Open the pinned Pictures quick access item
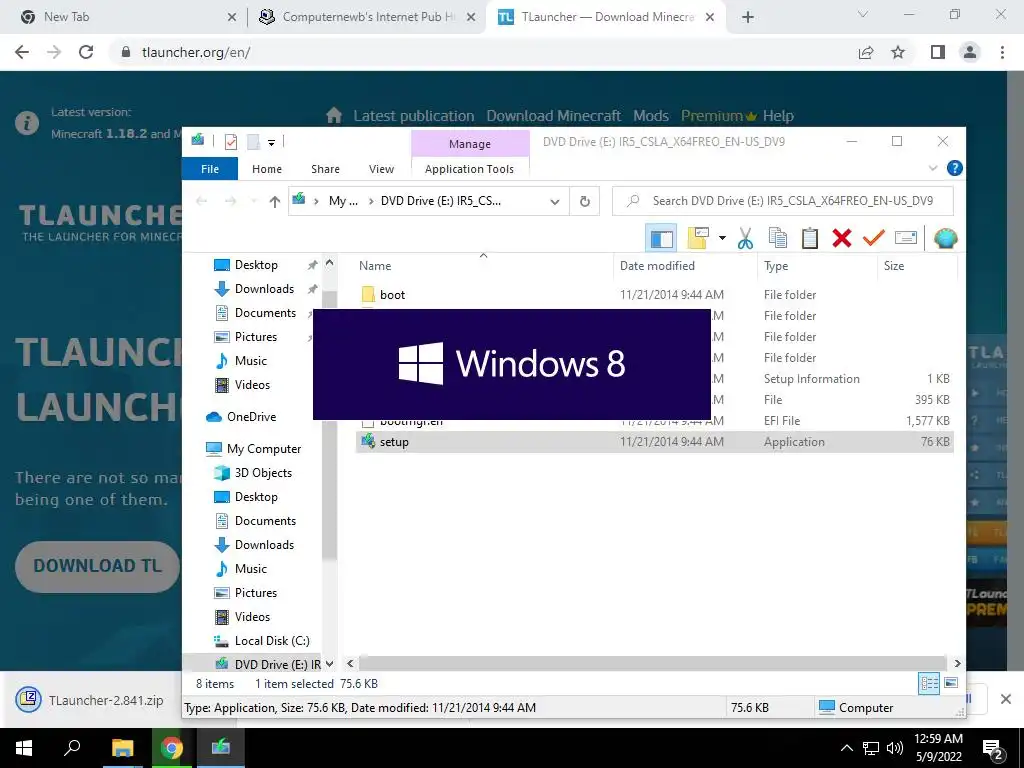Screen dimensions: 1024x768 tap(255, 337)
